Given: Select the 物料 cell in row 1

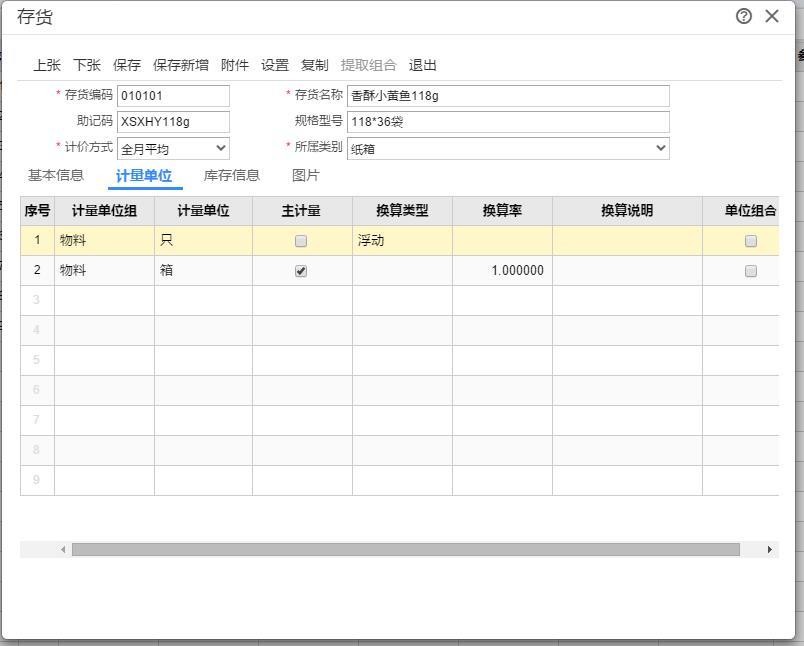Looking at the screenshot, I should coord(105,240).
